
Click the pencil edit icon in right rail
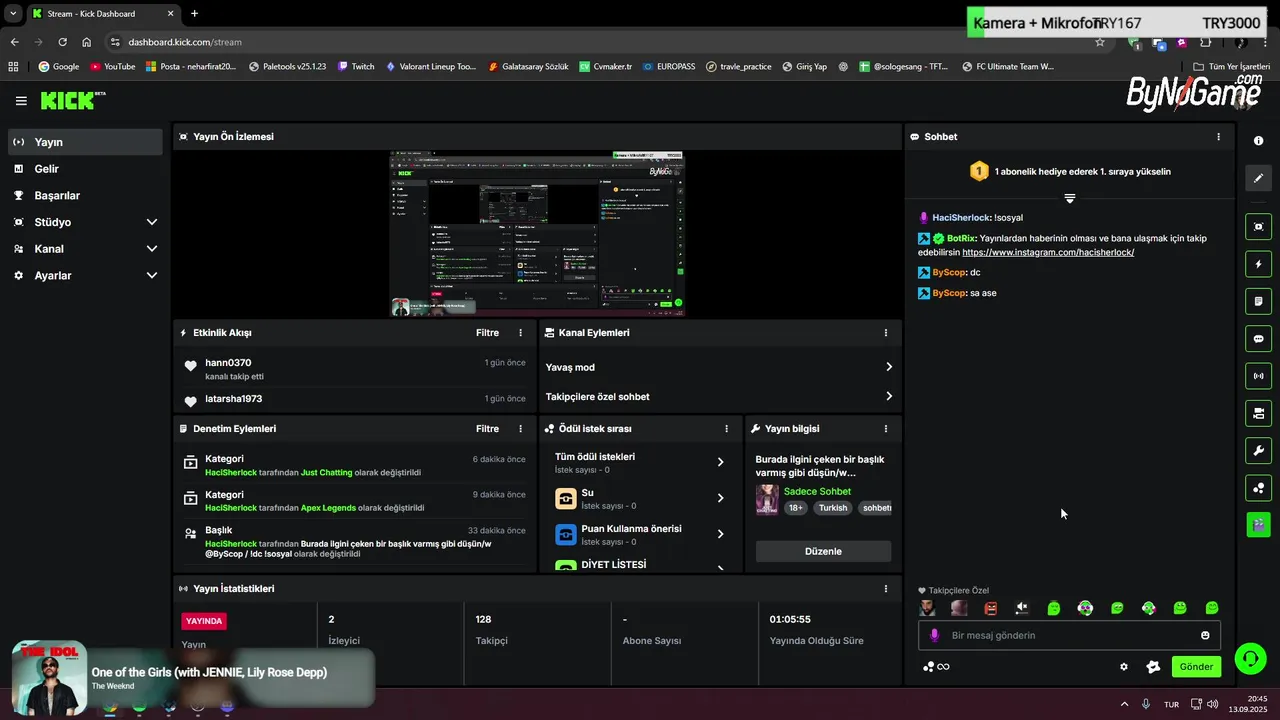[1259, 178]
